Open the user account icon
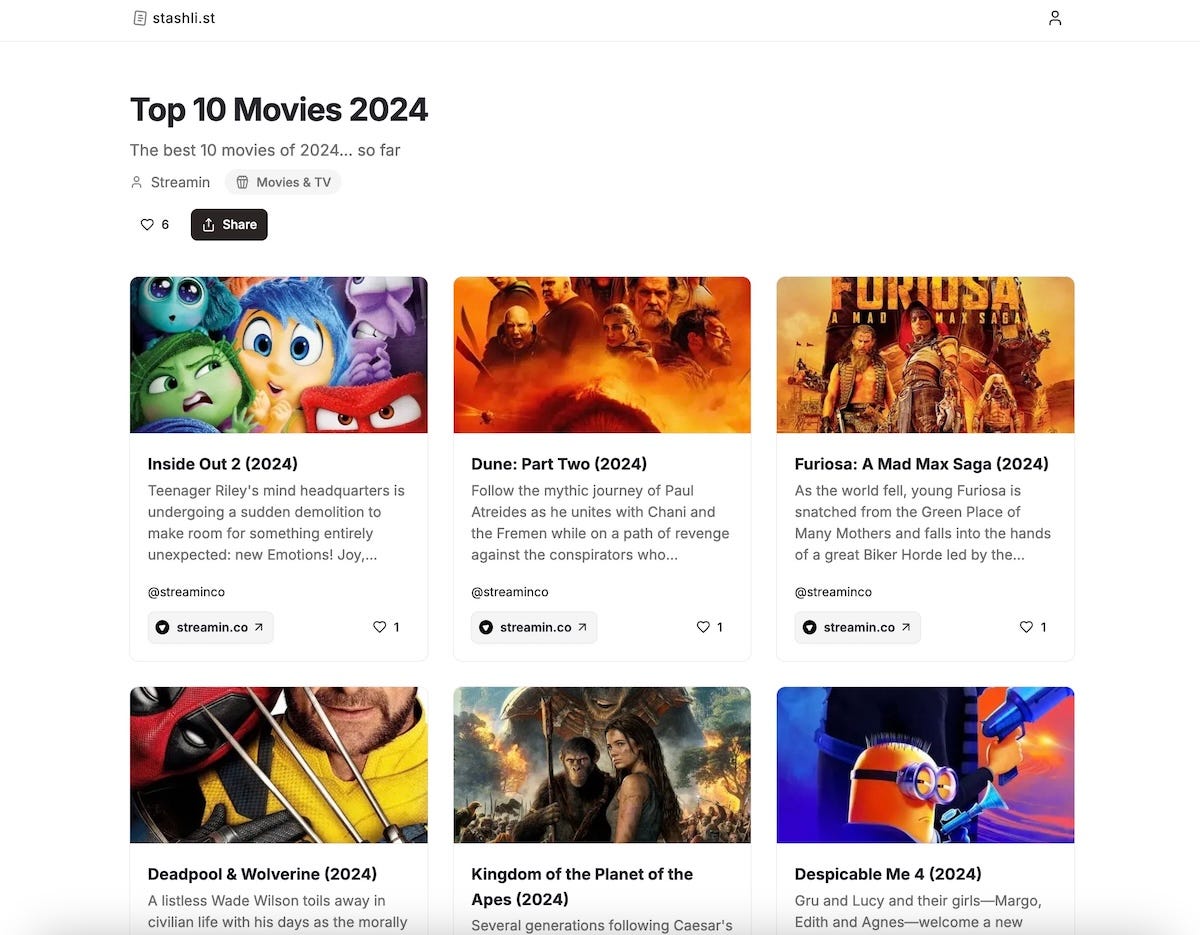This screenshot has height=935, width=1200. pyautogui.click(x=1054, y=18)
